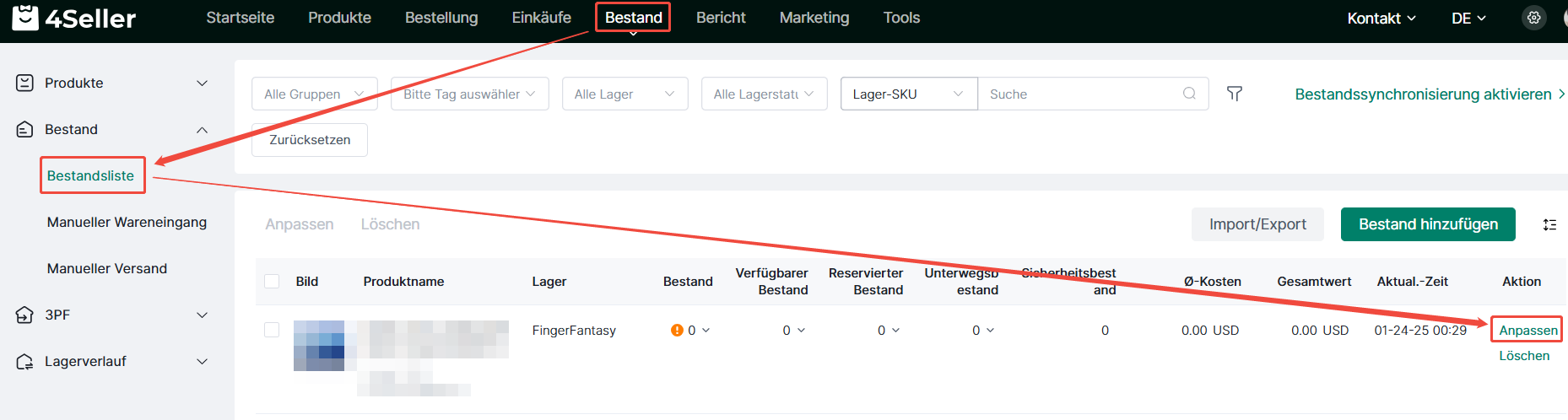Click the Import/Export button

pos(1257,224)
